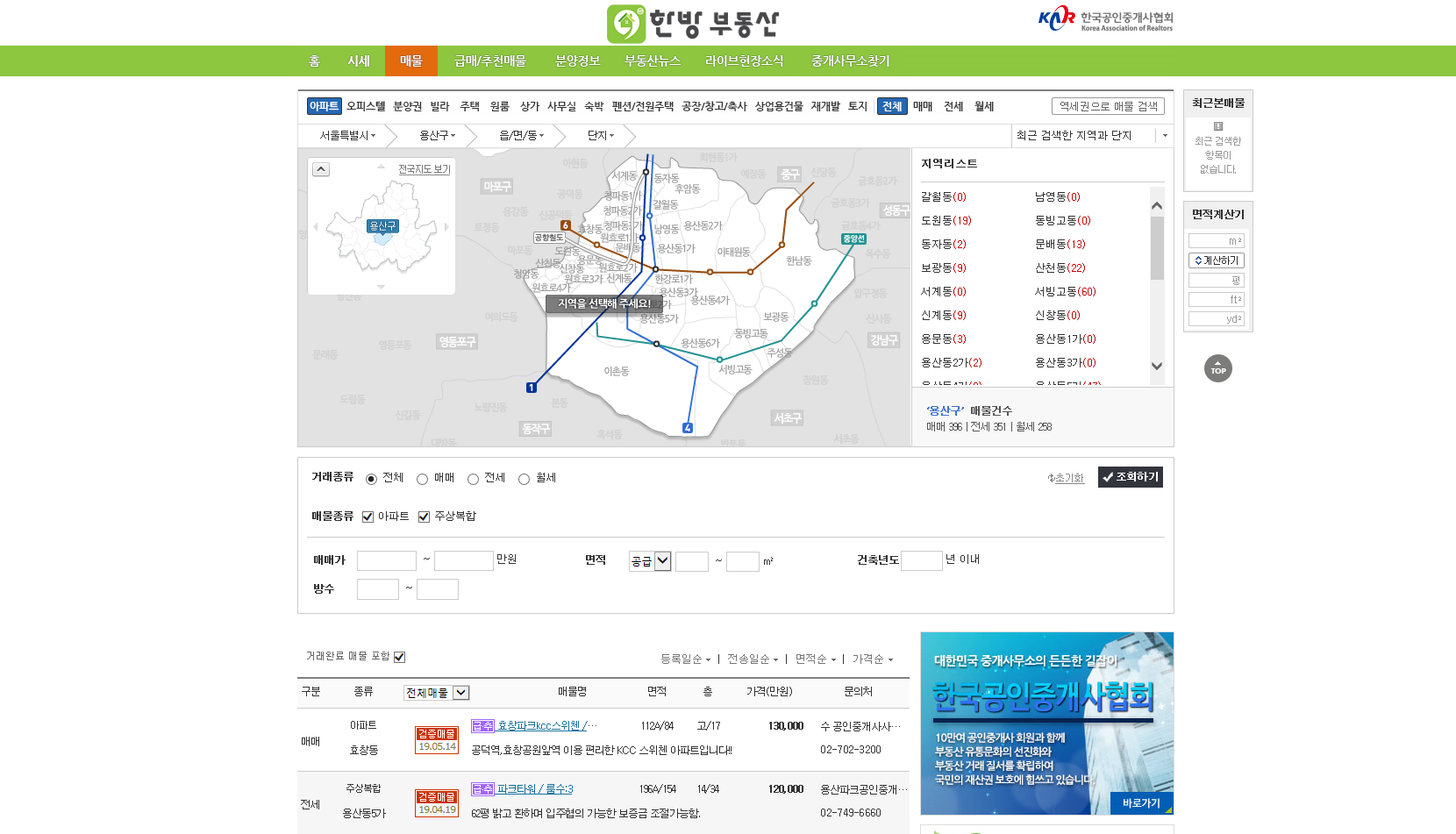Click the 마포구 district label on the map
This screenshot has width=1456, height=834.
pyautogui.click(x=497, y=187)
